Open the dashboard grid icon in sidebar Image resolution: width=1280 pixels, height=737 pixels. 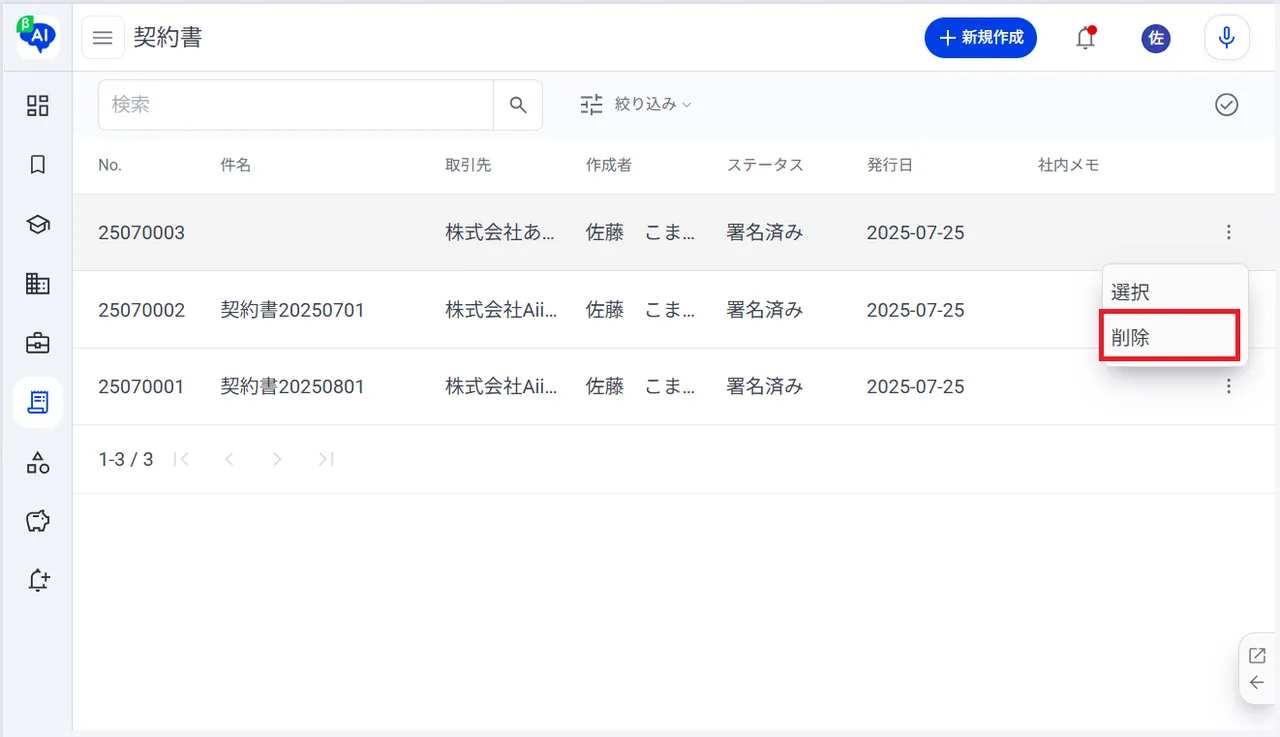[38, 105]
